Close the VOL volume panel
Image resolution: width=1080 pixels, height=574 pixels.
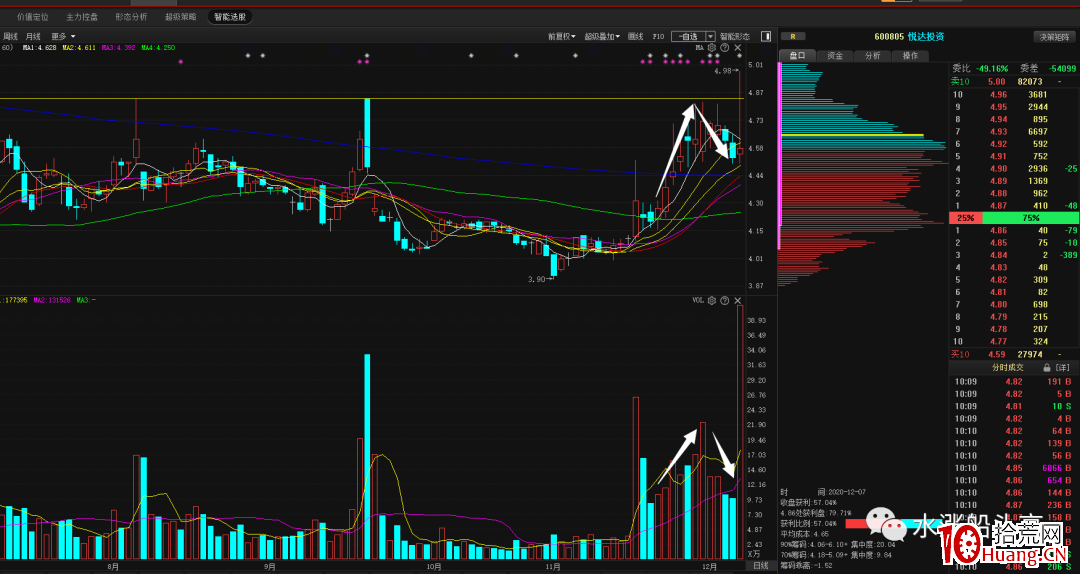738,300
